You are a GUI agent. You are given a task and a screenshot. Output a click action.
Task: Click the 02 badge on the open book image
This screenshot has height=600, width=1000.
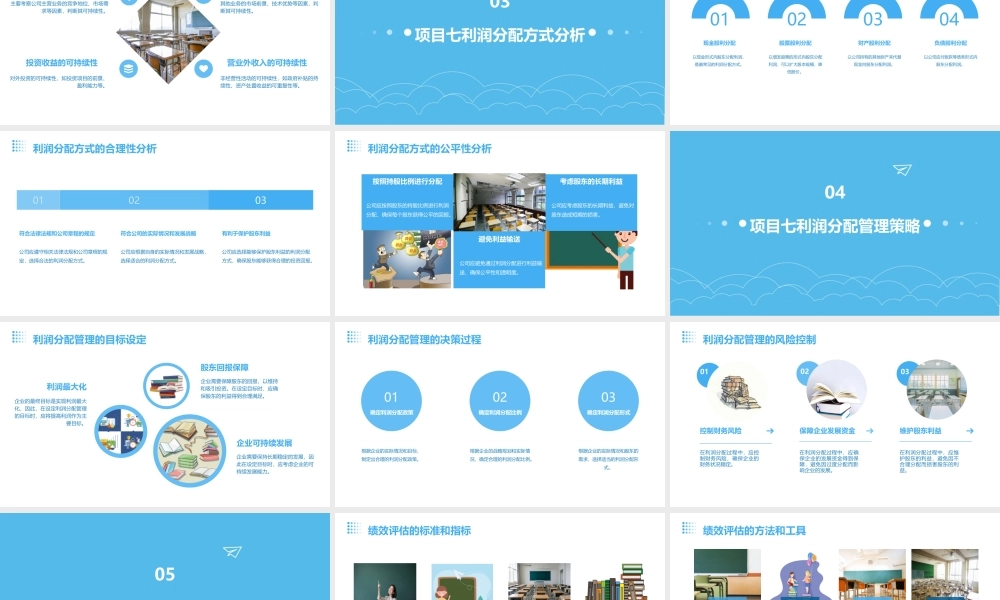tap(805, 373)
